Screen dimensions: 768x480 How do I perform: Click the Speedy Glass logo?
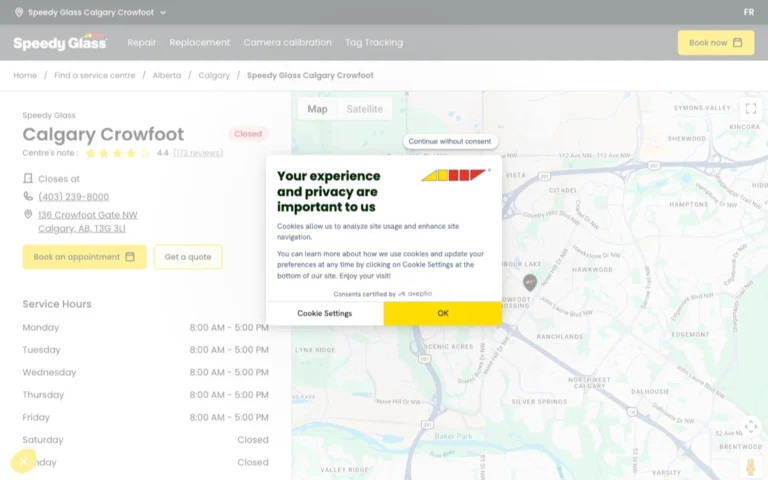(x=60, y=43)
